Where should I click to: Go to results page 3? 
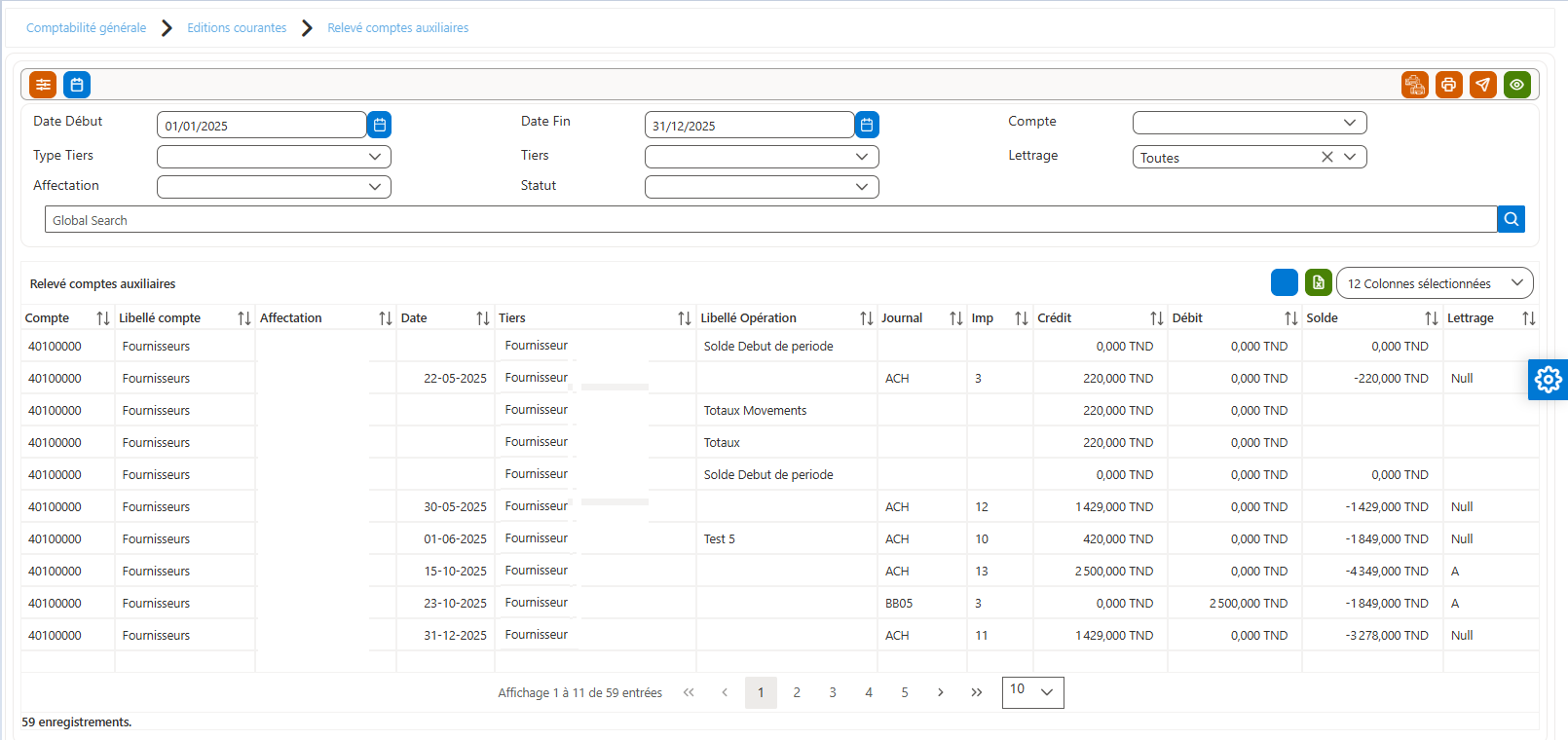click(x=833, y=692)
